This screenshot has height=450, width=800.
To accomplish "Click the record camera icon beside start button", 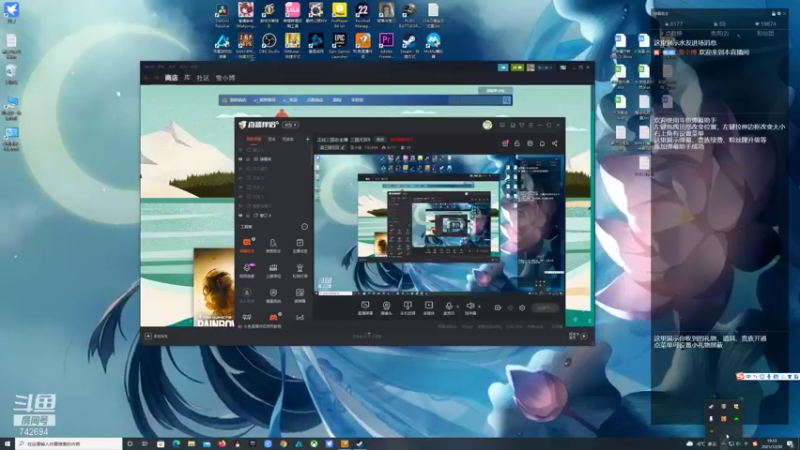I will (x=497, y=308).
